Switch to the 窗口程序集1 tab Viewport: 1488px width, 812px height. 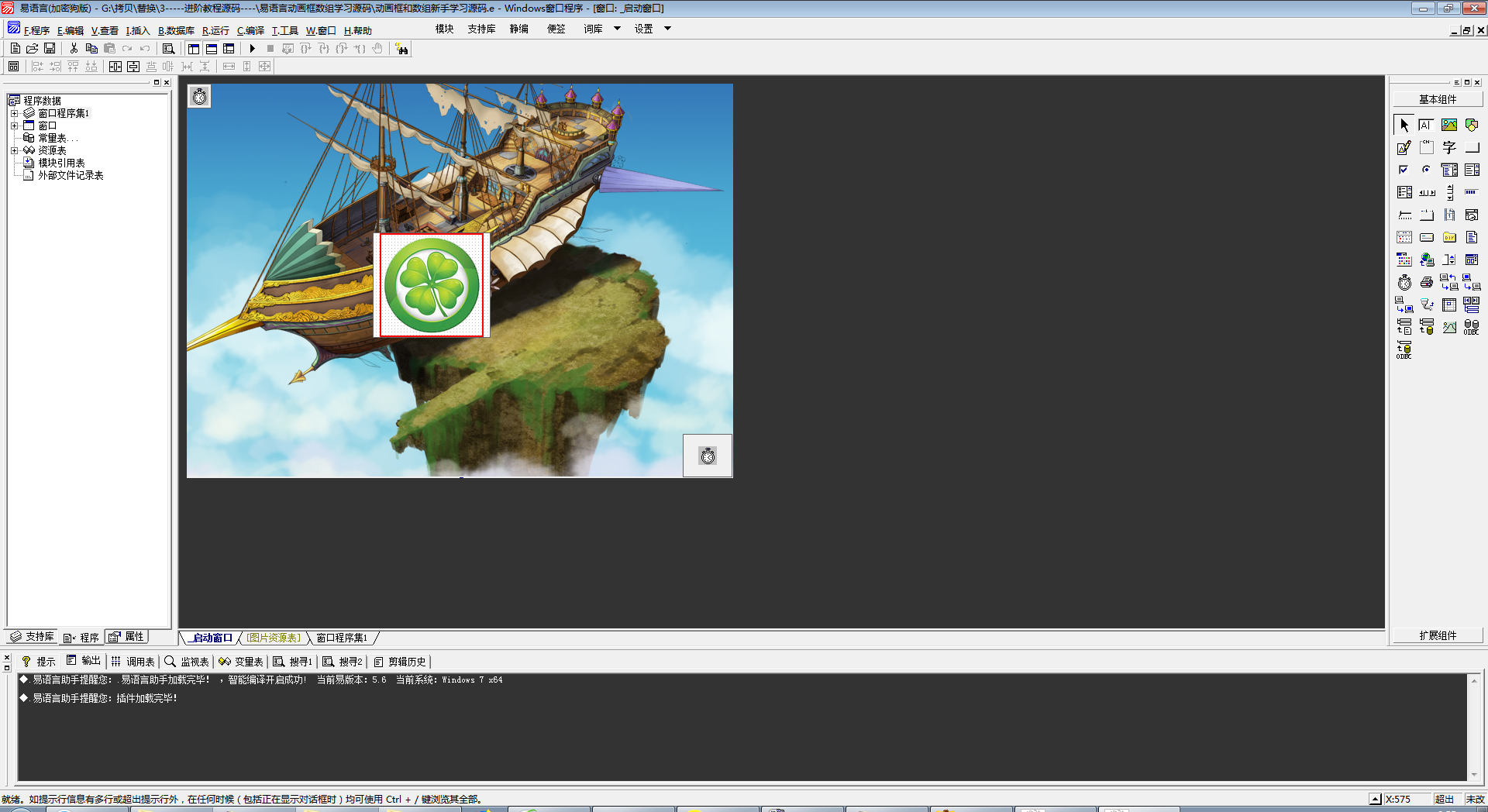click(x=342, y=638)
